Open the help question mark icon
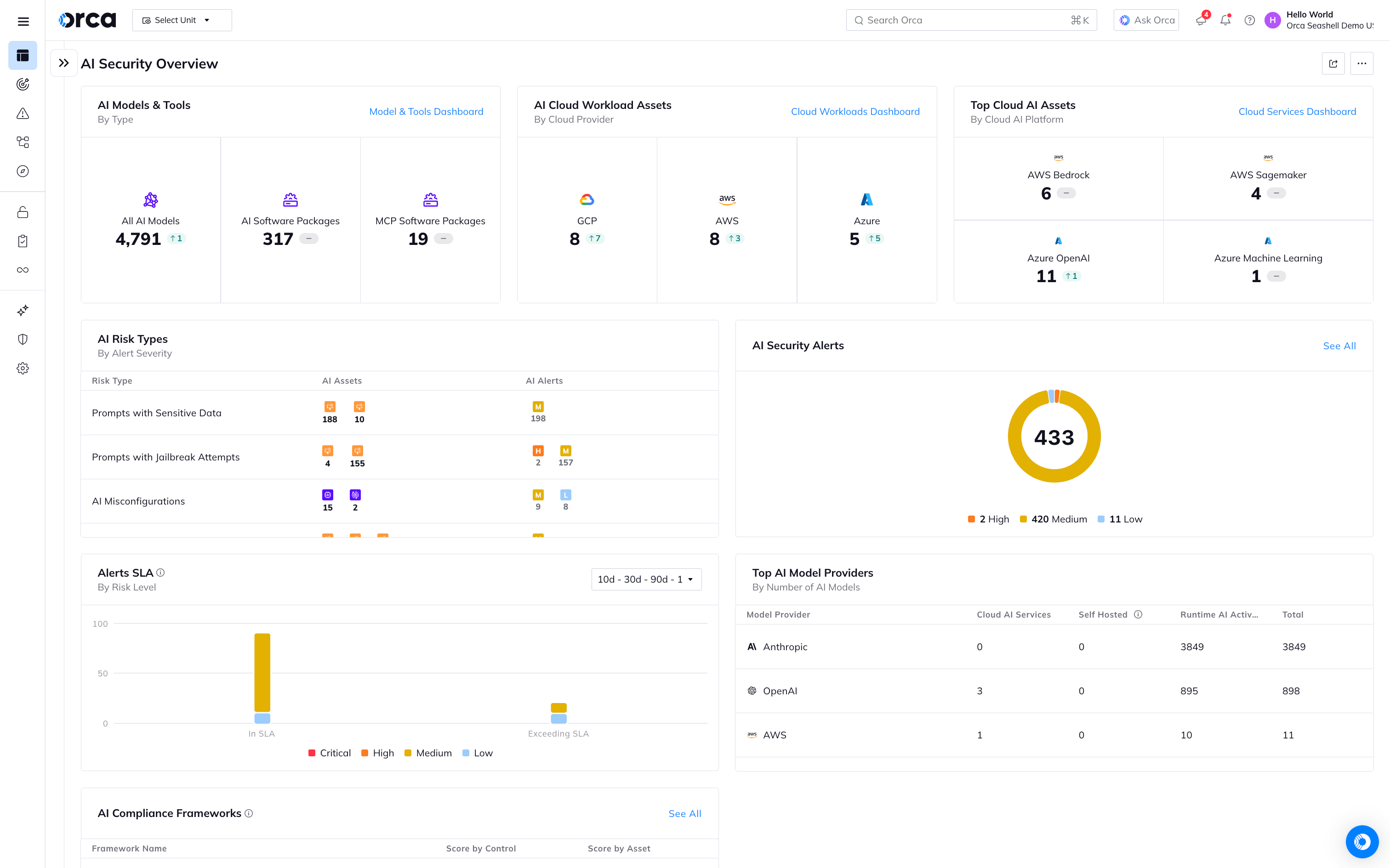This screenshot has height=868, width=1390. click(1249, 20)
